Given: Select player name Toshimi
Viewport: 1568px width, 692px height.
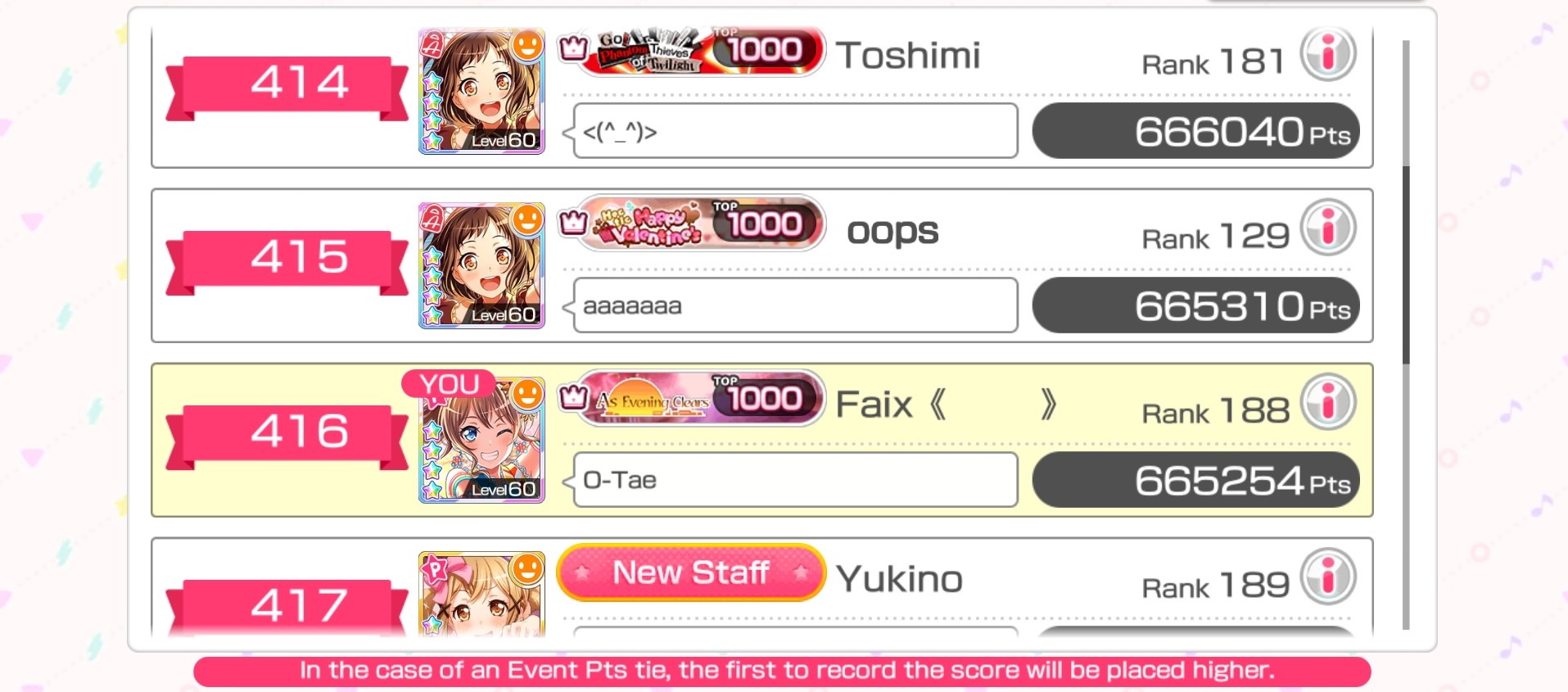Looking at the screenshot, I should click(x=908, y=56).
